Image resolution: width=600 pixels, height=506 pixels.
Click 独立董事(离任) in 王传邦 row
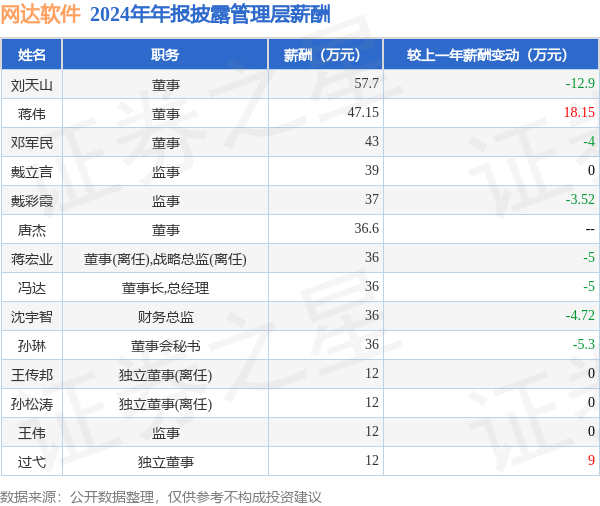(165, 375)
